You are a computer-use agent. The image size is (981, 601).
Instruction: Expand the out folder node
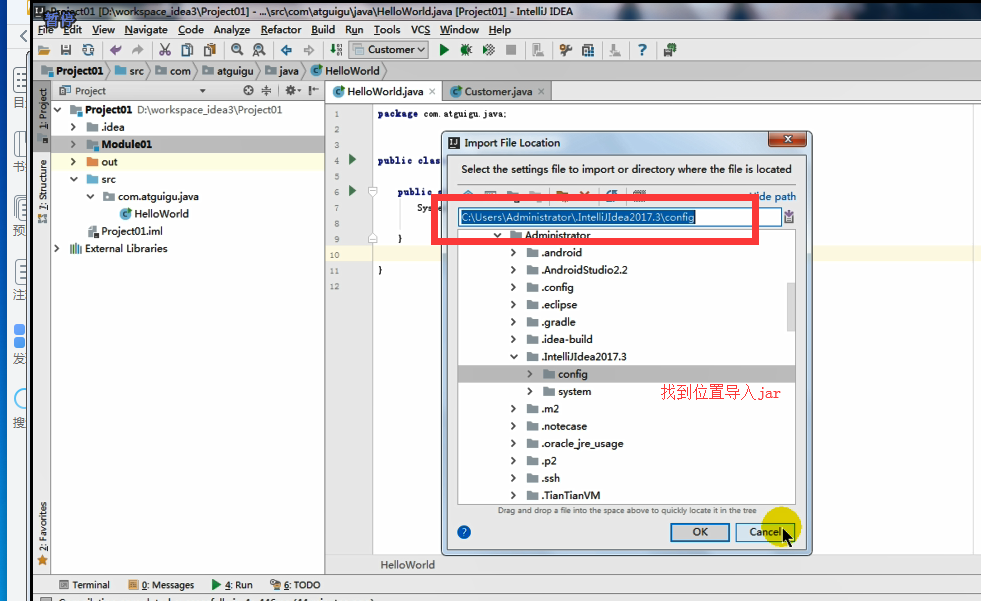tap(73, 162)
